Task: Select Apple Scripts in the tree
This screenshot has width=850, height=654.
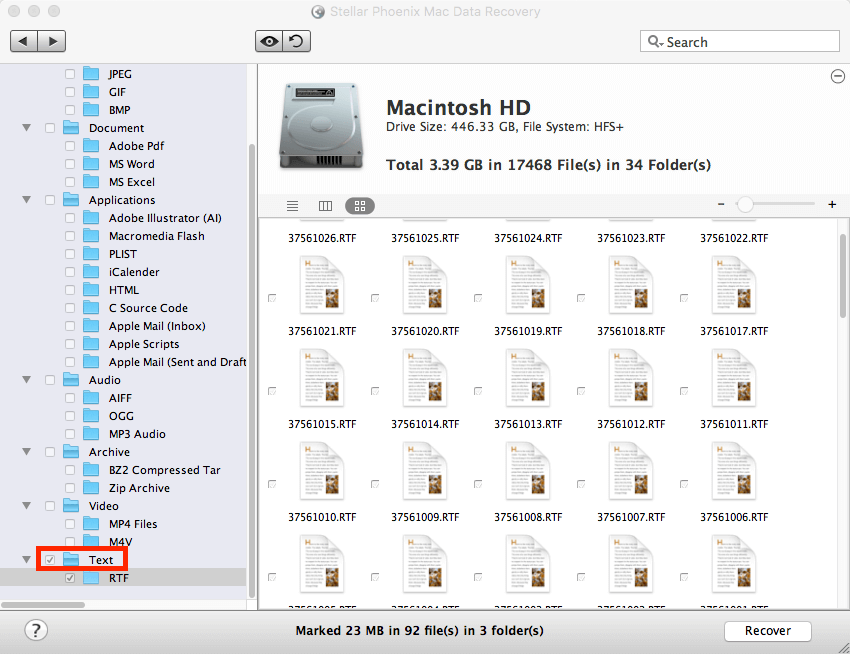Action: pos(144,344)
